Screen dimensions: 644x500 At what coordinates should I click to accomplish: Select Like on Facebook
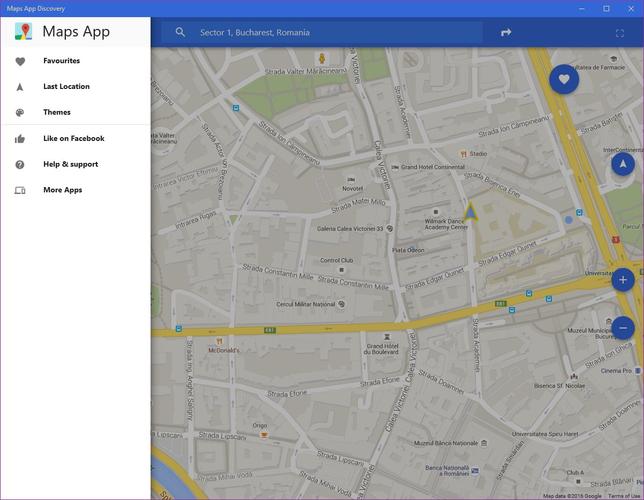coord(76,138)
